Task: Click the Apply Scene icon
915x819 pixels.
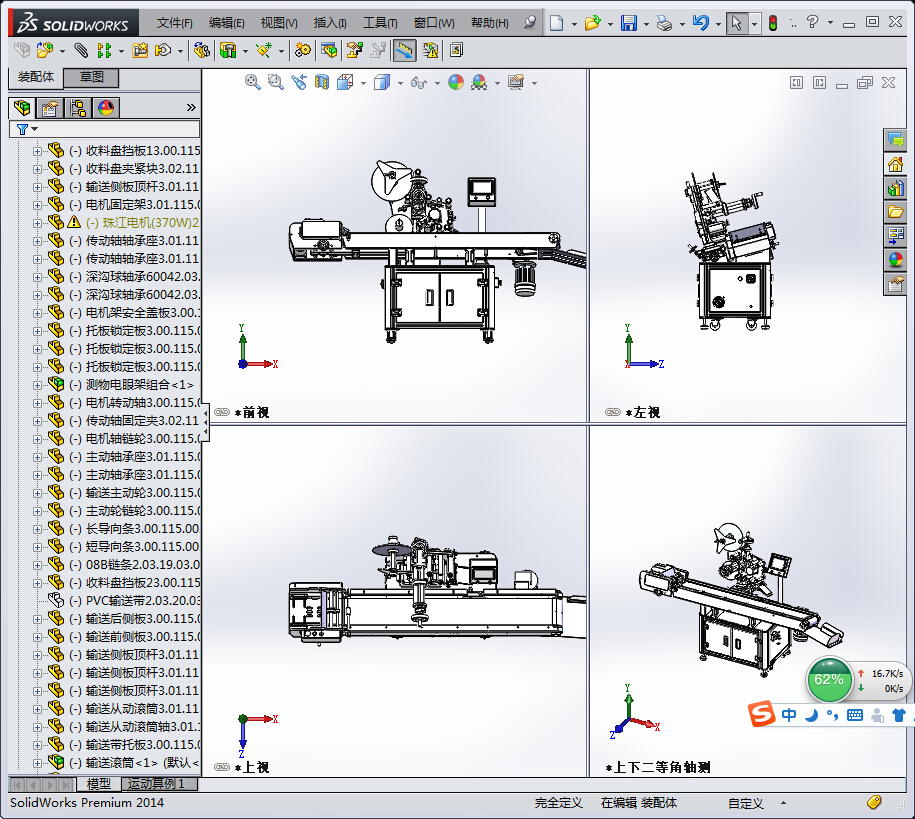Action: 479,82
